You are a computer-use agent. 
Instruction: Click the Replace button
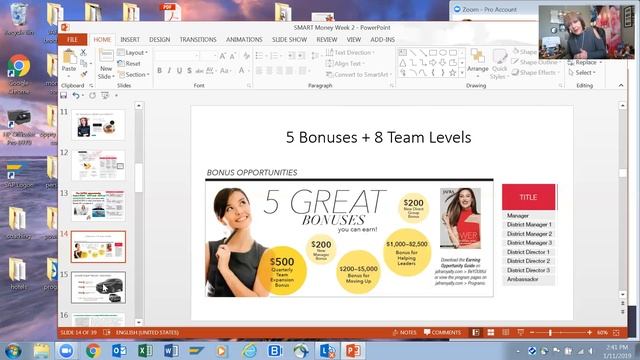coord(584,62)
